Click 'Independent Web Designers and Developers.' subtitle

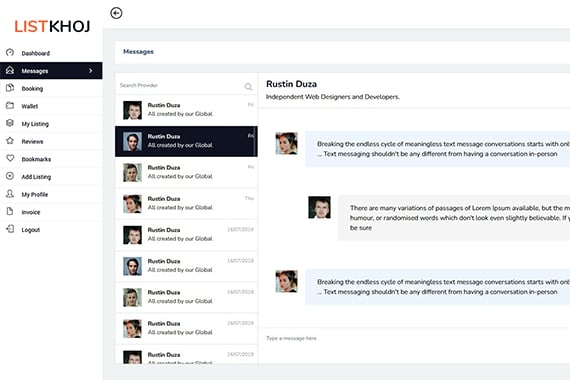(333, 97)
